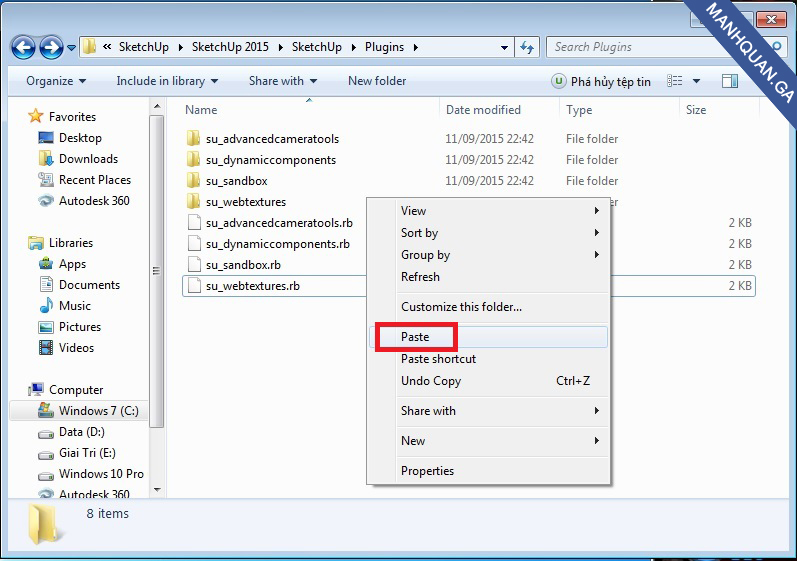
Task: Click Plugins in the breadcrumb path
Action: click(384, 47)
